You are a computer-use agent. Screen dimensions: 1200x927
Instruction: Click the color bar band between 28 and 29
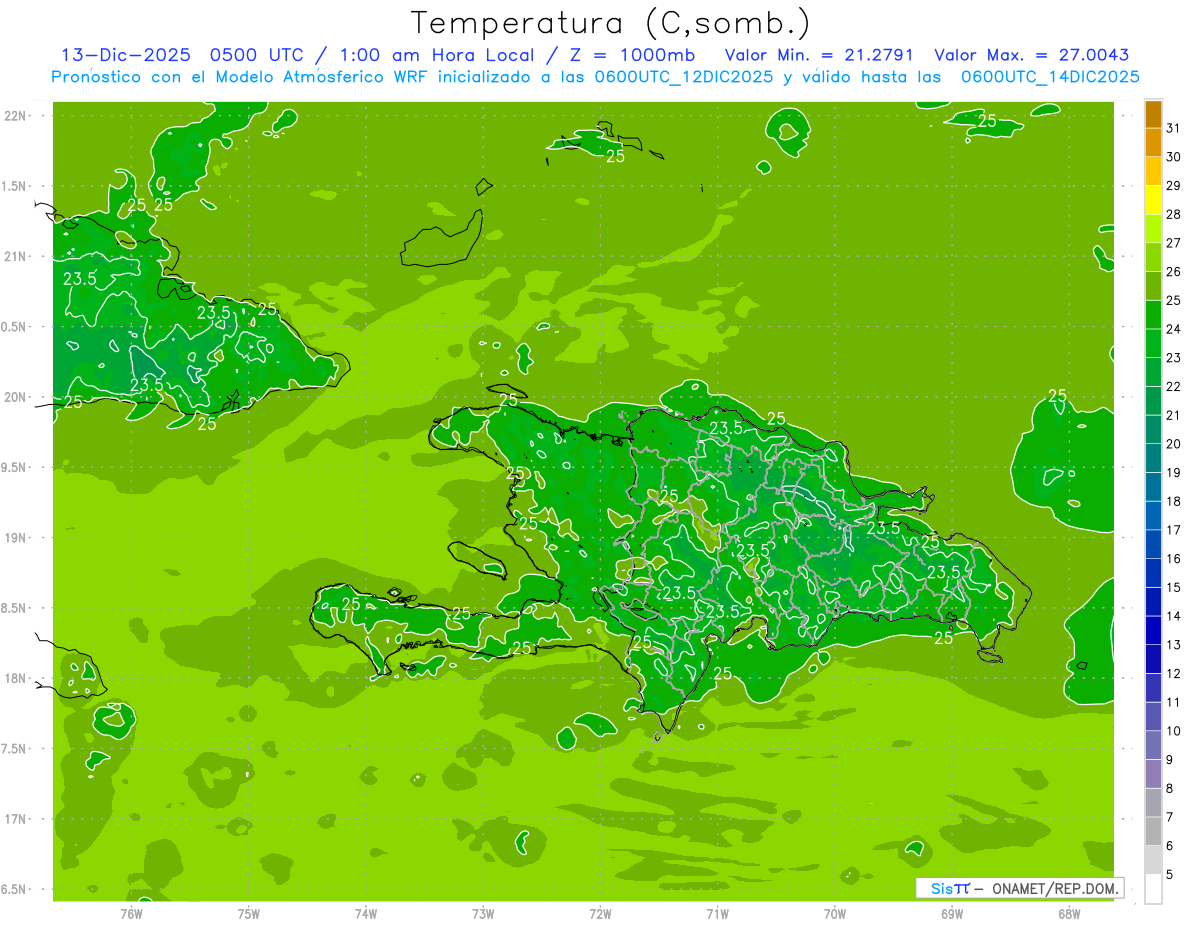[x=1153, y=199]
